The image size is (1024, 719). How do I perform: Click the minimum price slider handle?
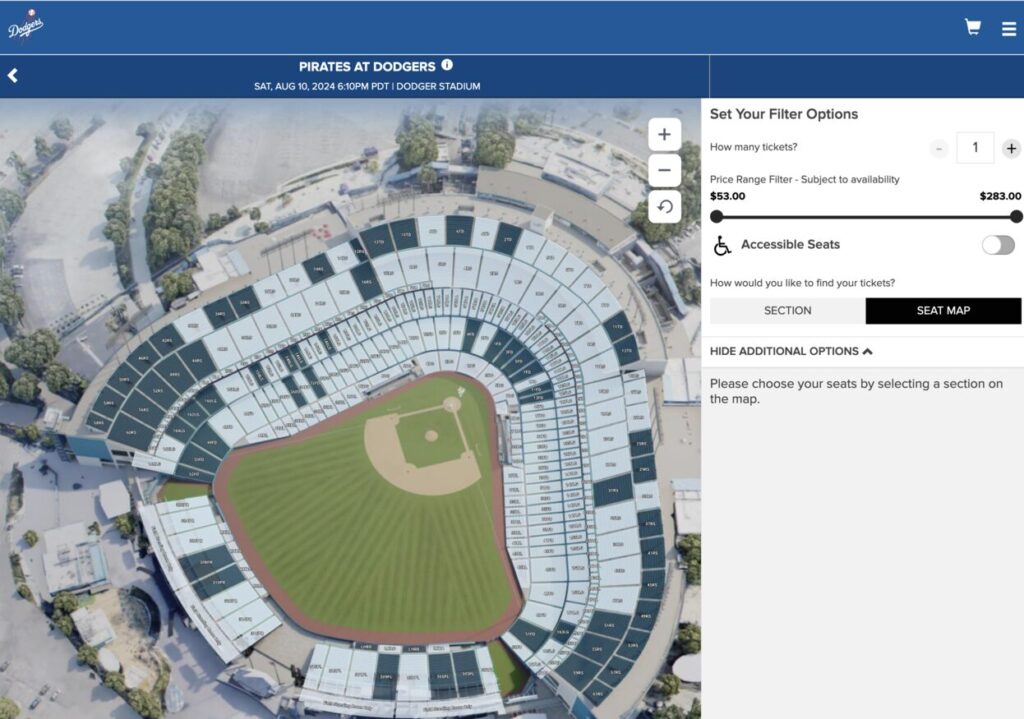pos(716,216)
